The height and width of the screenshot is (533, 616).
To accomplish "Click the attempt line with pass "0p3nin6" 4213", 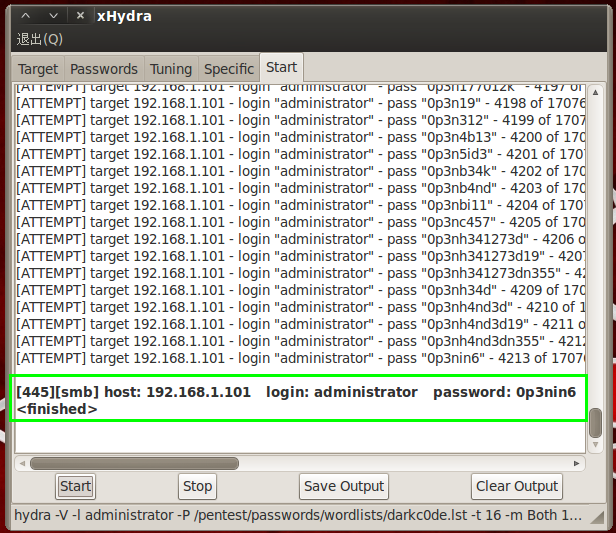I will point(301,358).
